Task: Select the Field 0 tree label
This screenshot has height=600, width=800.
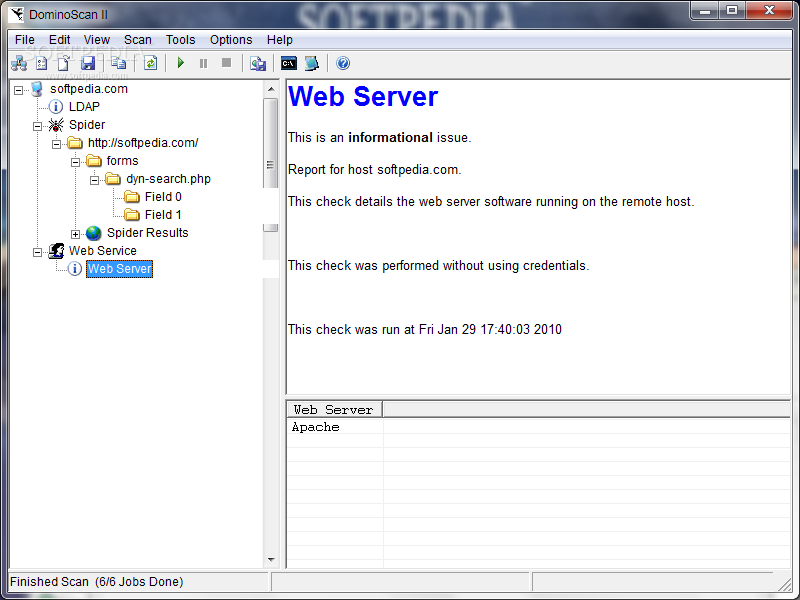Action: [163, 196]
